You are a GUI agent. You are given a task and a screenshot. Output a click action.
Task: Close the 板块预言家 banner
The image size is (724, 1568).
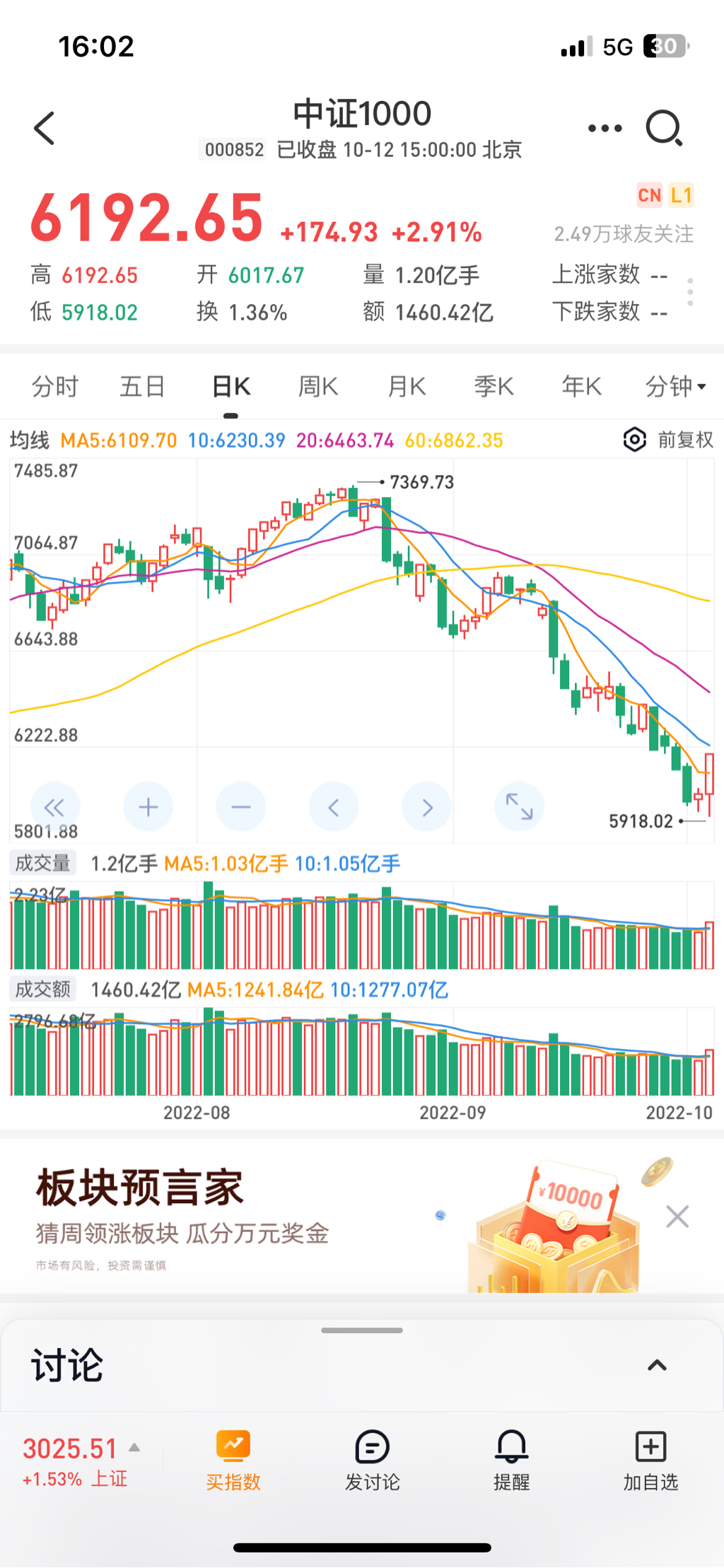(677, 1216)
